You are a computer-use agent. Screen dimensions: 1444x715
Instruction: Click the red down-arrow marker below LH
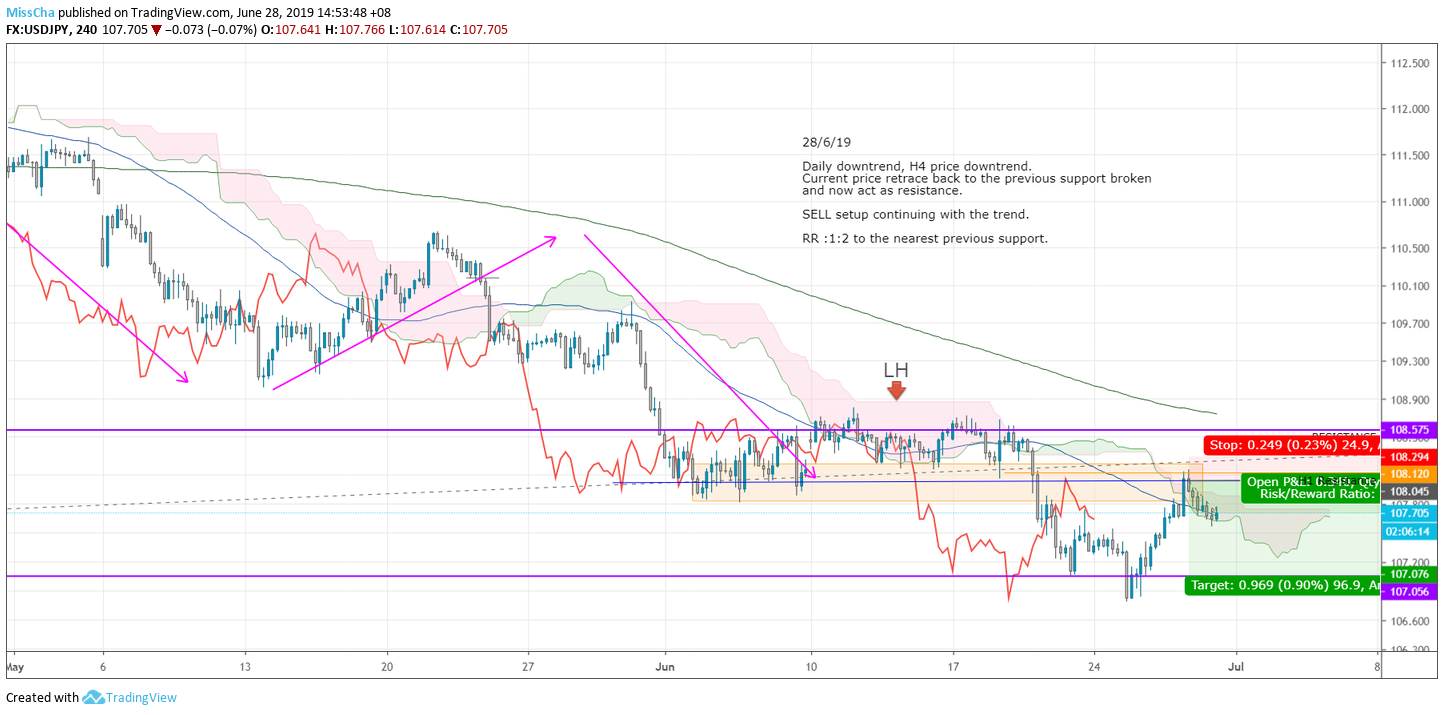(896, 391)
